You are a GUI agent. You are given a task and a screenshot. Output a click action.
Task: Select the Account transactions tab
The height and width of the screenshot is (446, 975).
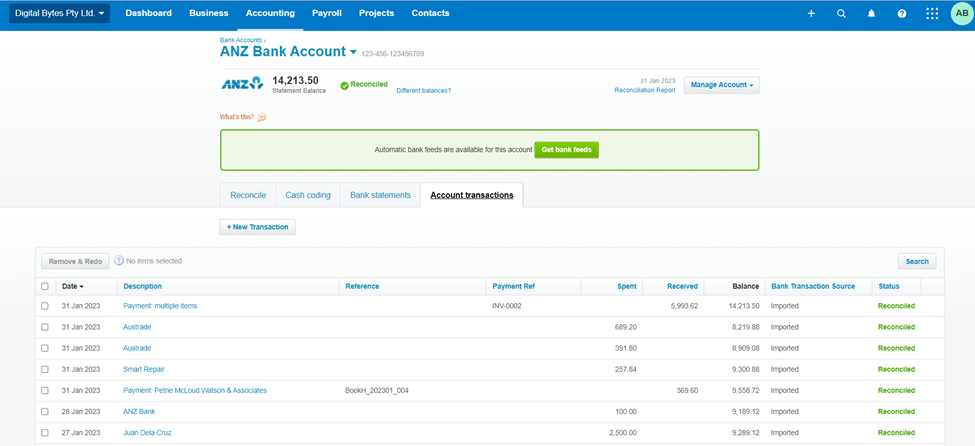(472, 195)
